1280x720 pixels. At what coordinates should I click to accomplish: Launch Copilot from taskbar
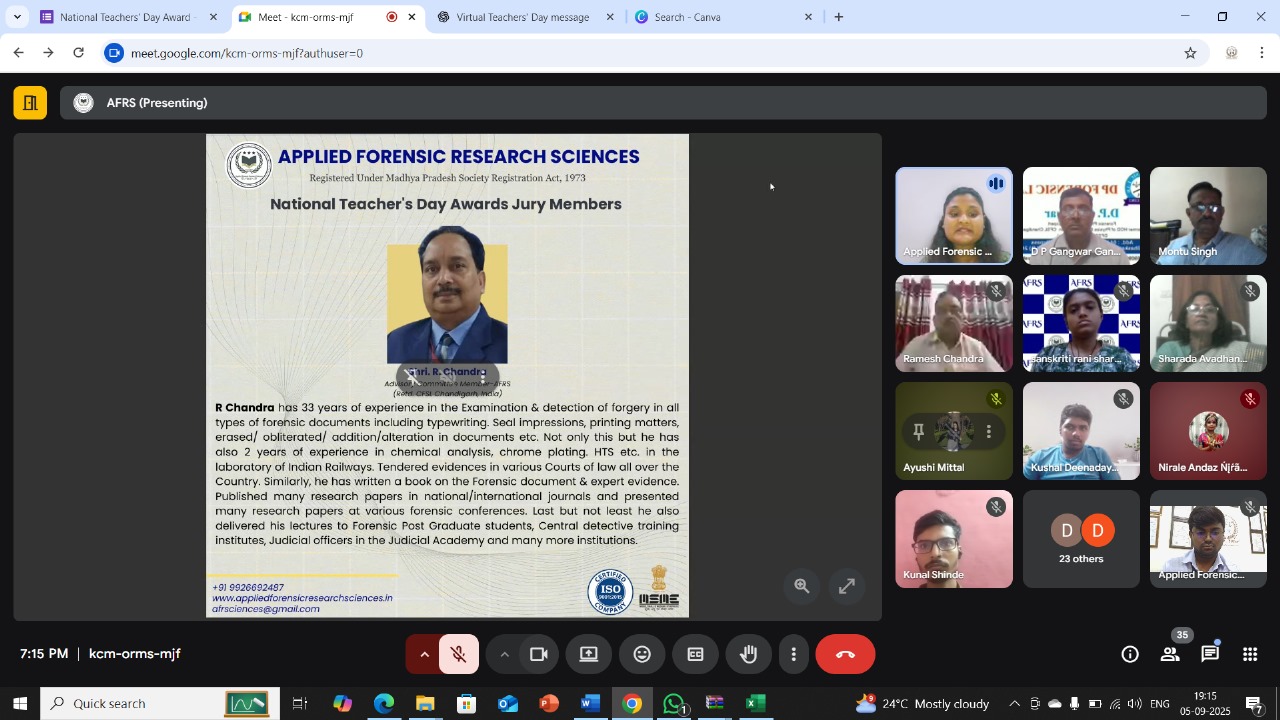(x=343, y=704)
